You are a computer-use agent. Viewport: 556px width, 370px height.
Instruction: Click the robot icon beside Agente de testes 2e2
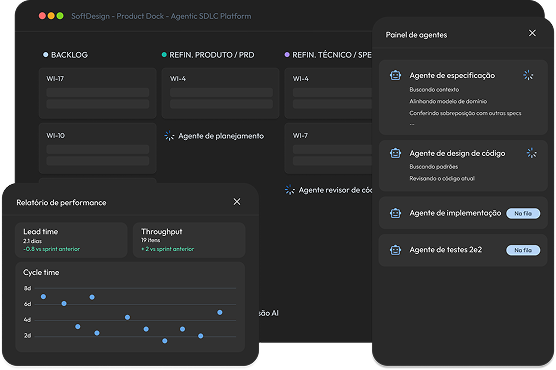(395, 250)
